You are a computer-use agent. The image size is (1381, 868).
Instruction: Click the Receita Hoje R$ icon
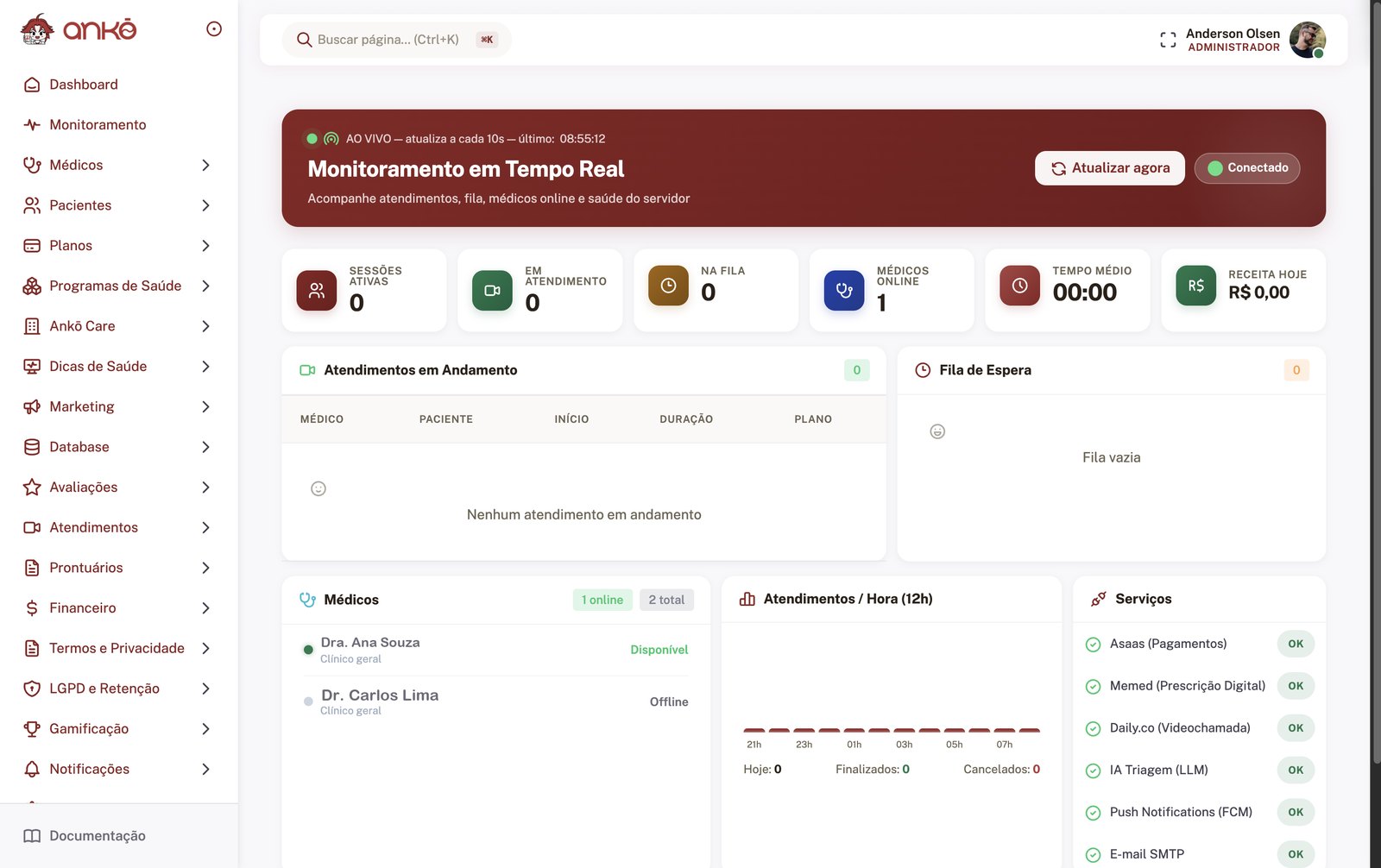[x=1196, y=286]
